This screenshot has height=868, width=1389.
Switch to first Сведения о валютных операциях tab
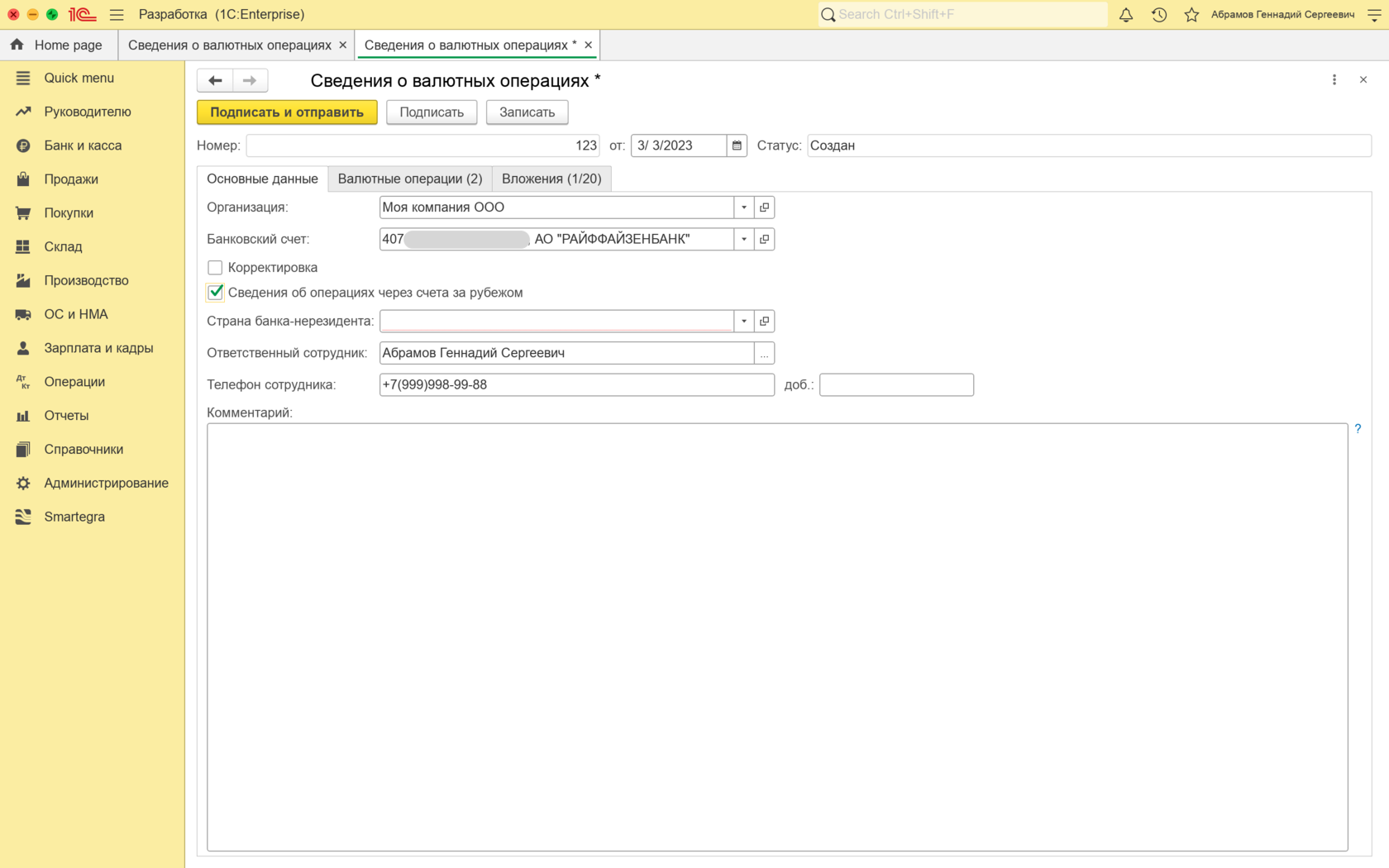[x=229, y=45]
